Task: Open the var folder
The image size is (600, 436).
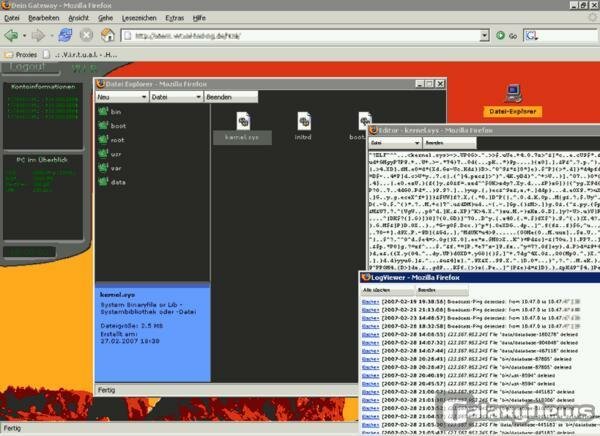Action: 110,168
